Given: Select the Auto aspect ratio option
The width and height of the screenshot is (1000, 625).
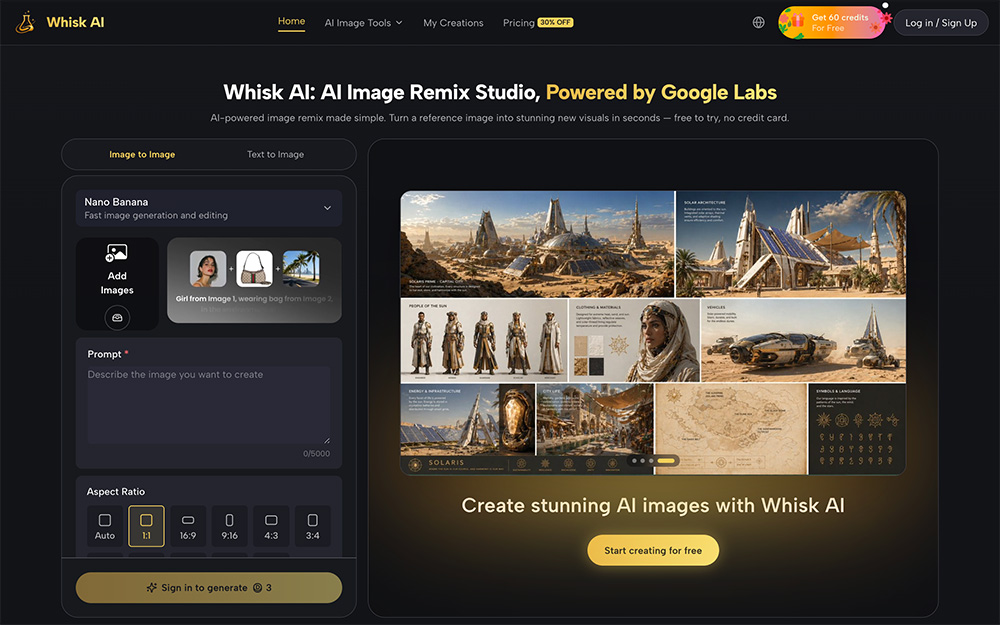Looking at the screenshot, I should point(105,526).
